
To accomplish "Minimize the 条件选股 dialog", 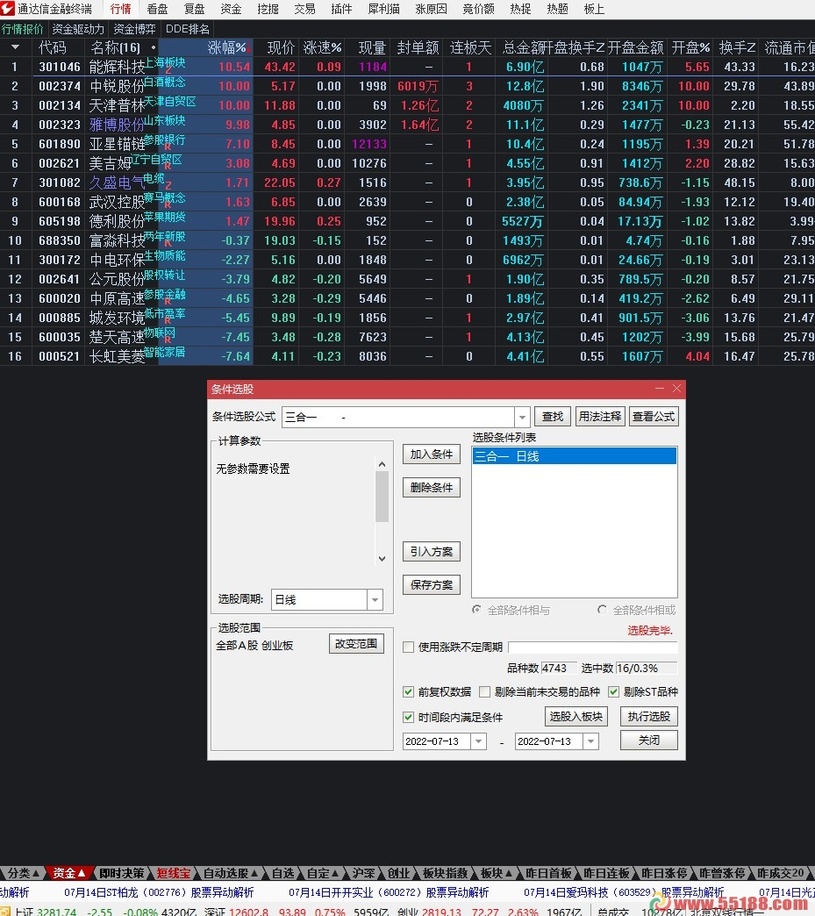I will (x=660, y=388).
